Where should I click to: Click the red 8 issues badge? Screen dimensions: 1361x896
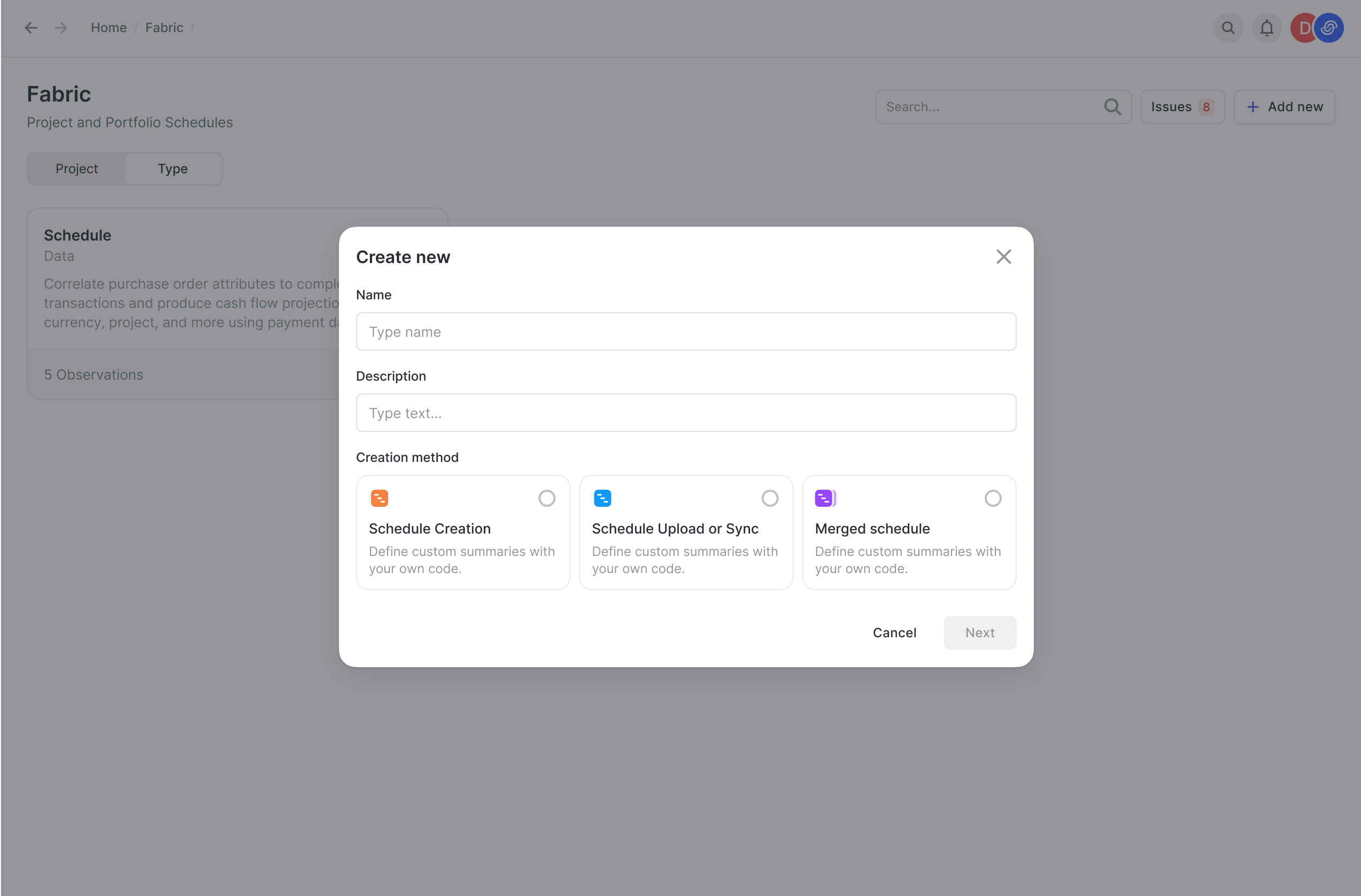click(x=1206, y=107)
